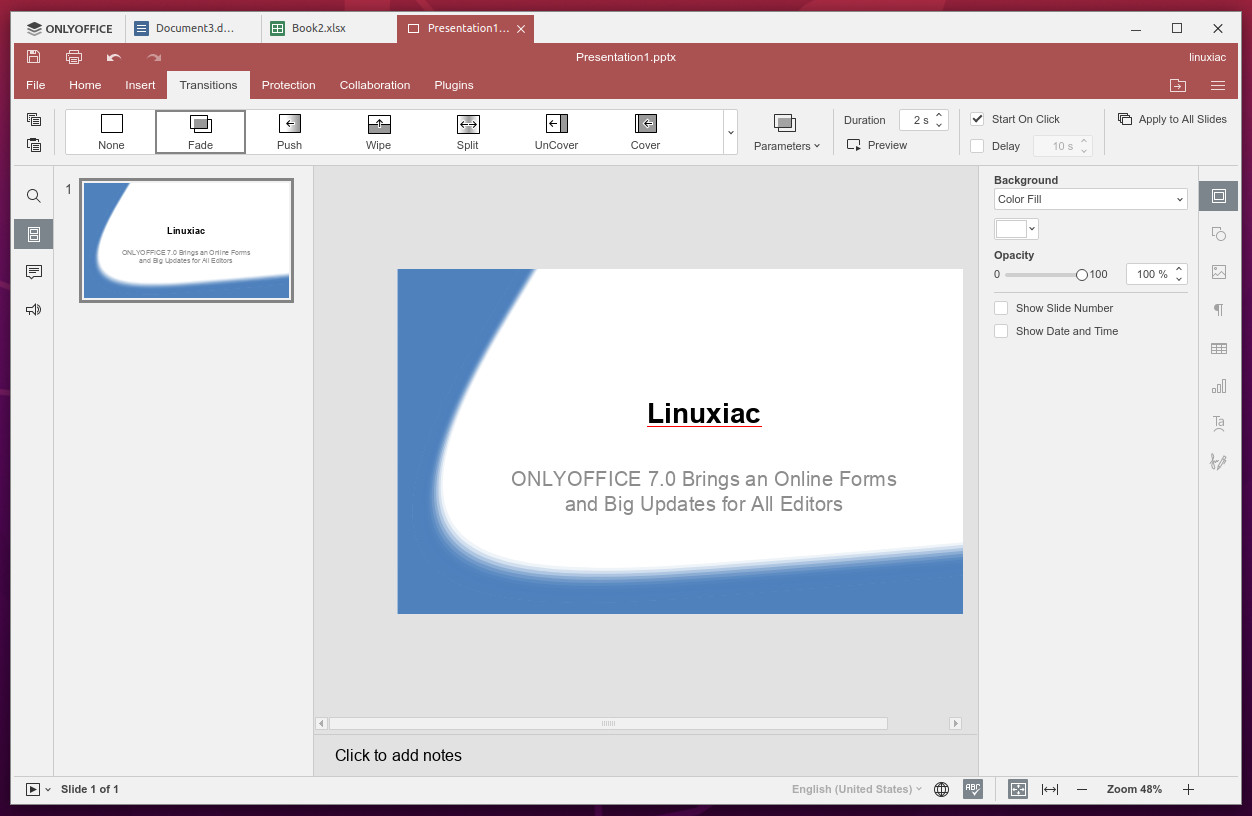Open the Comments panel
1252x816 pixels.
[34, 272]
